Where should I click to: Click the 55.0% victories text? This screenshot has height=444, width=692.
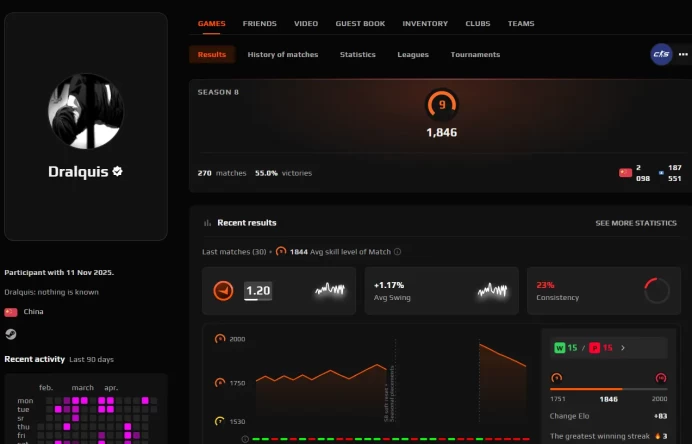click(x=283, y=173)
